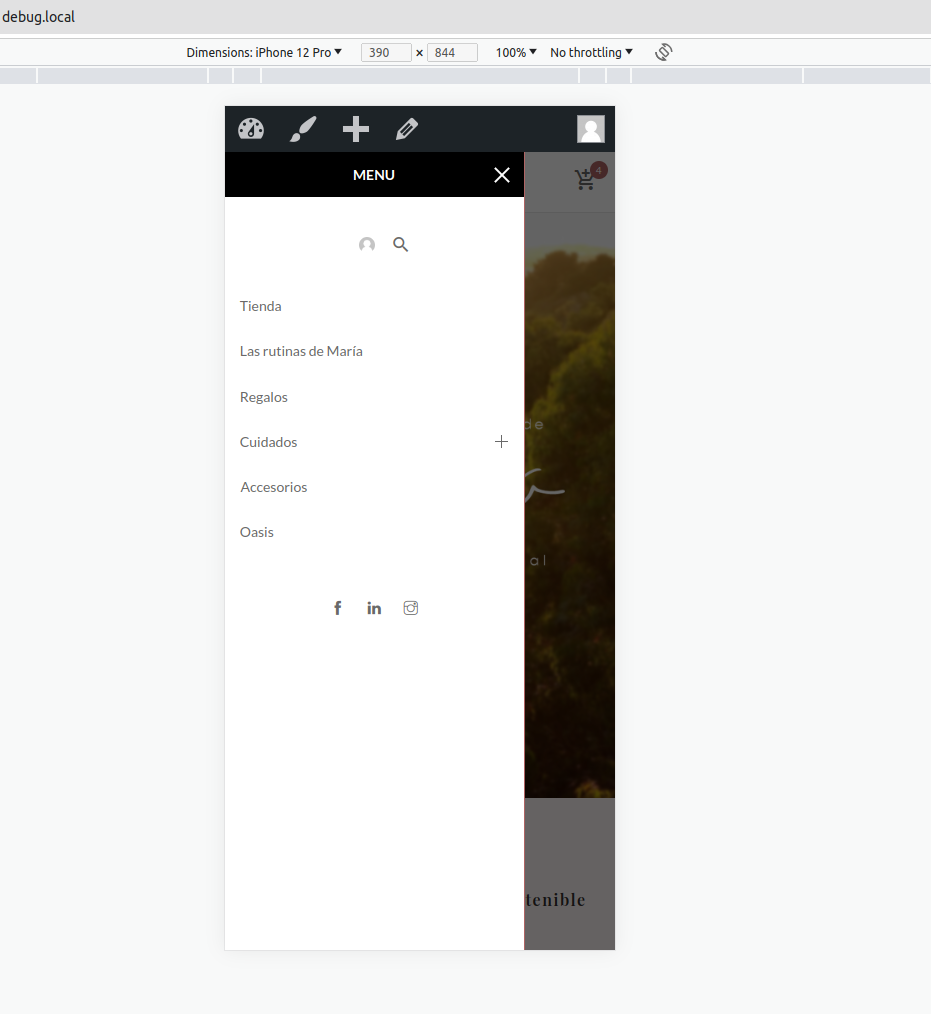Click the rotate device icon
Screen dimensions: 931x1014
click(663, 52)
